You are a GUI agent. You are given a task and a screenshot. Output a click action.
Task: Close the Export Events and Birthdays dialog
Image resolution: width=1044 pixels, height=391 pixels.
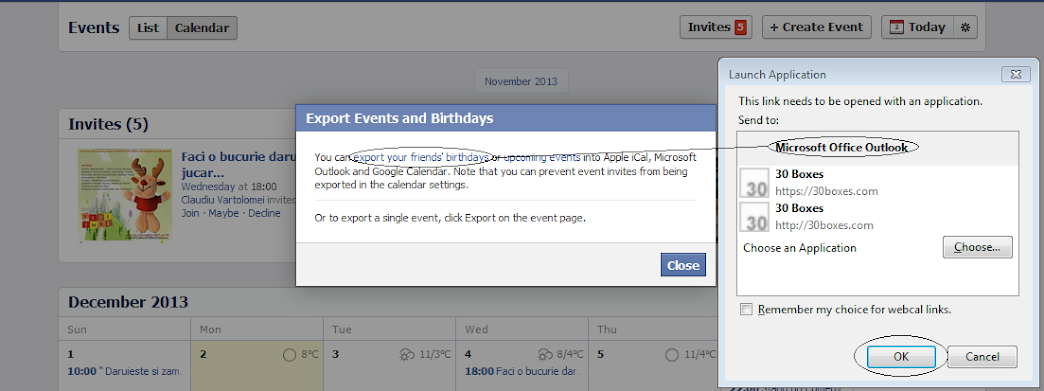(x=683, y=265)
